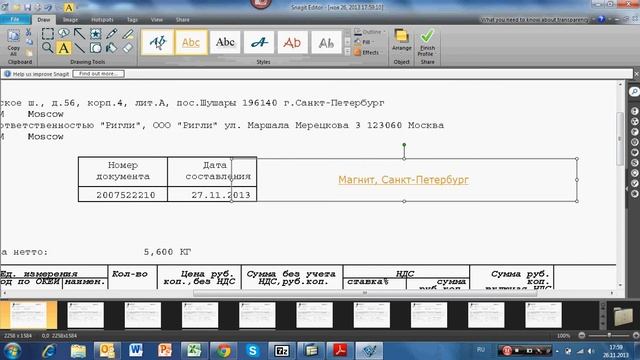This screenshot has width=640, height=360.
Task: Click the Paste icon in Clipboard group
Action: pos(29,53)
